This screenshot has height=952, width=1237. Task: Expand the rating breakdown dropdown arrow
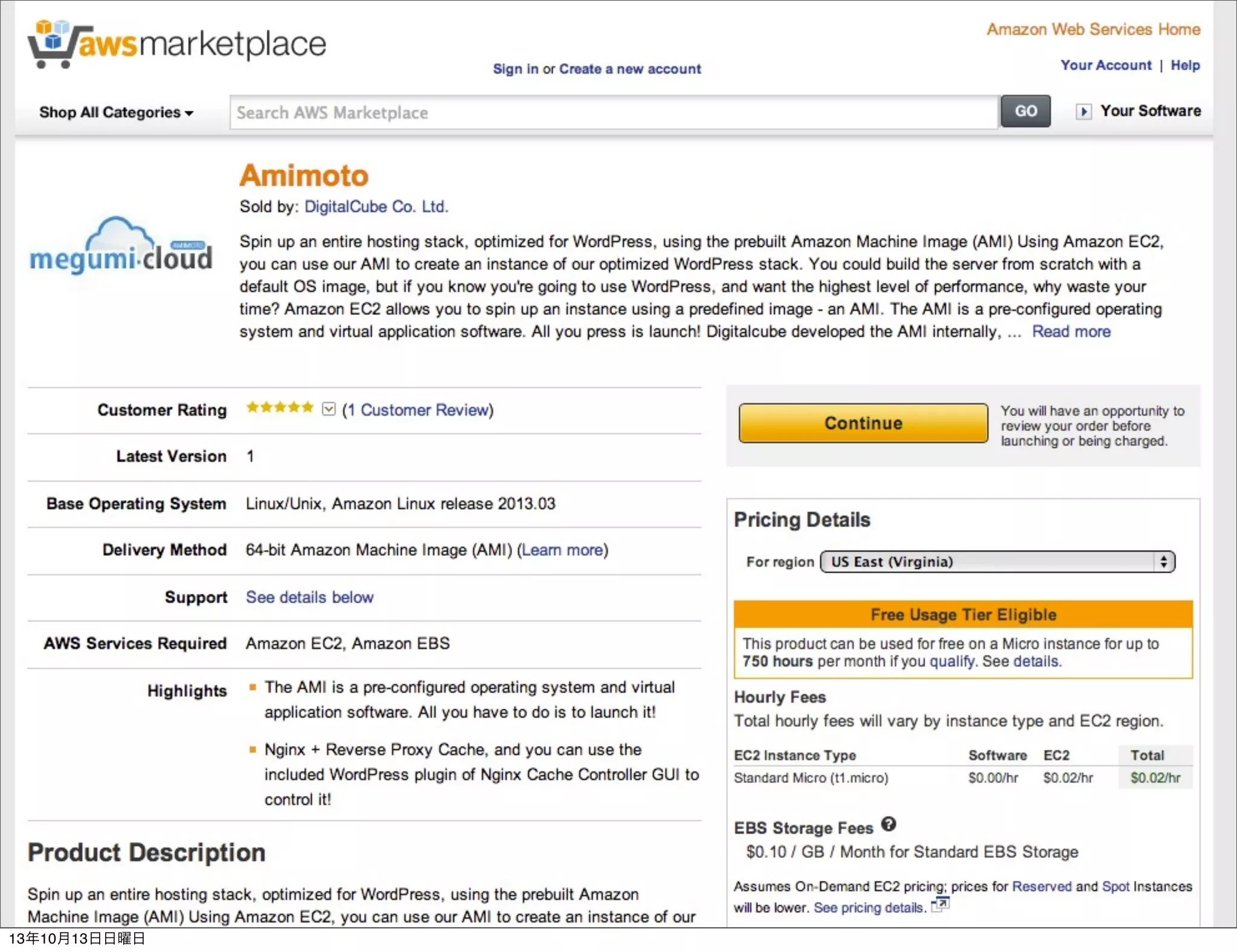pyautogui.click(x=329, y=410)
